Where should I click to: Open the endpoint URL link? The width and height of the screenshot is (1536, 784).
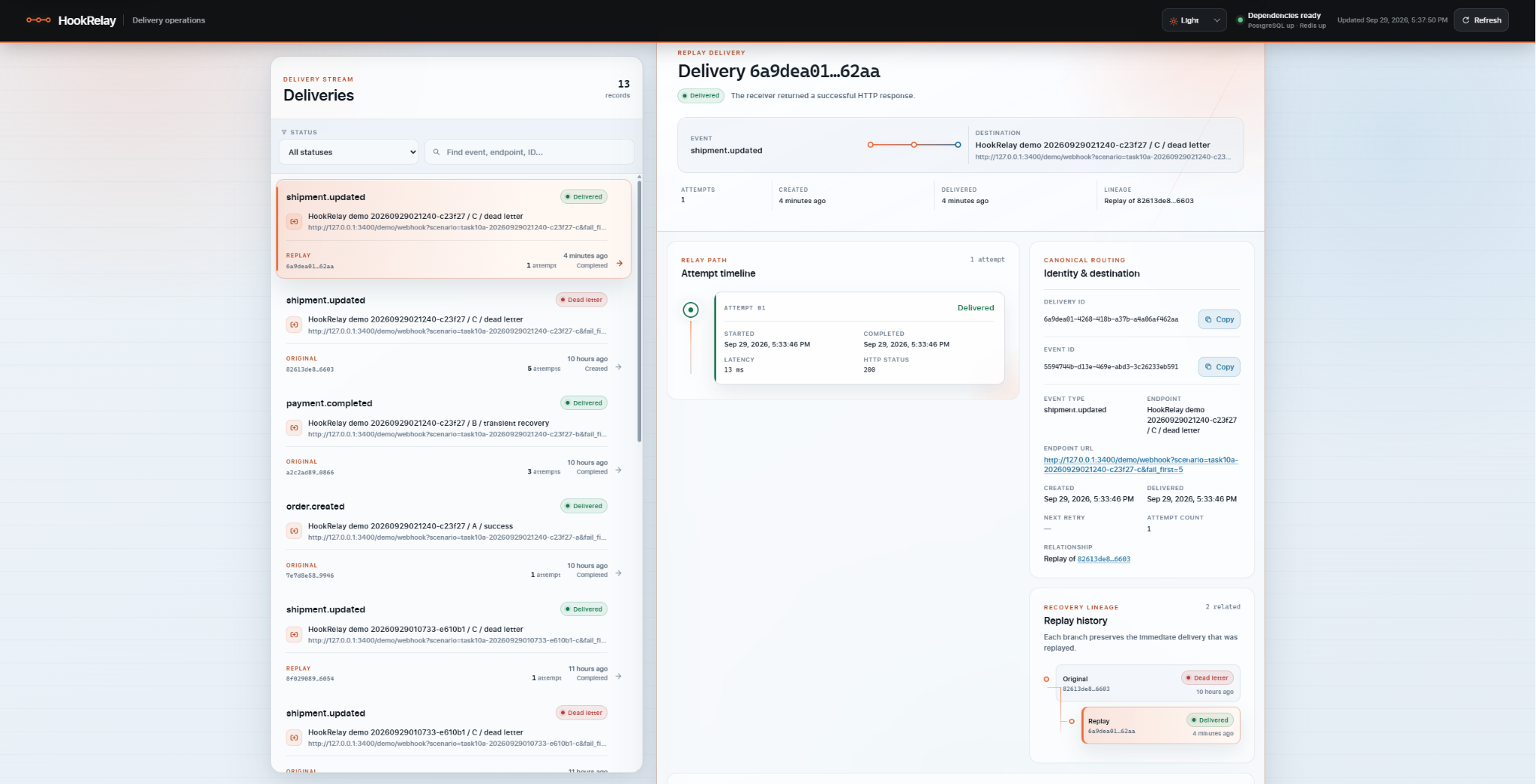(x=1140, y=465)
